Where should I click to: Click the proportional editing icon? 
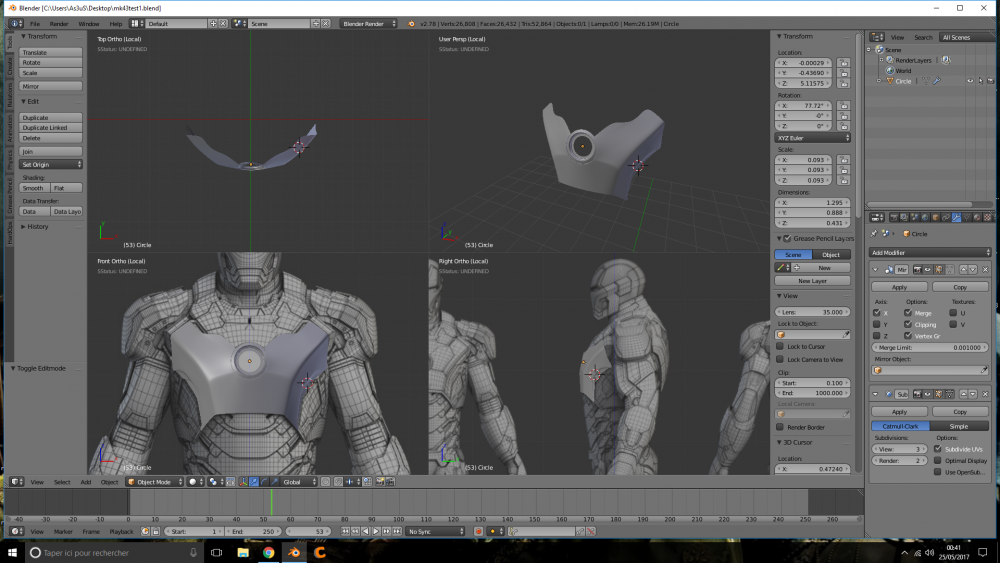(325, 481)
